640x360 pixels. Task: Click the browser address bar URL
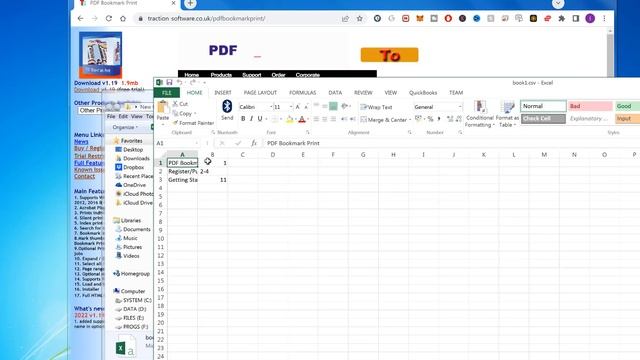point(206,18)
